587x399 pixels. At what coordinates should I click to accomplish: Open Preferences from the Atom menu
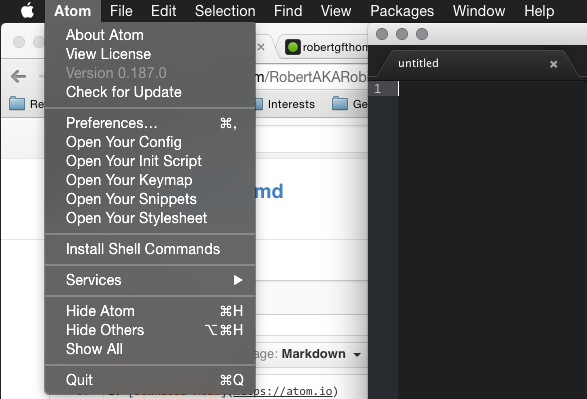(150, 123)
